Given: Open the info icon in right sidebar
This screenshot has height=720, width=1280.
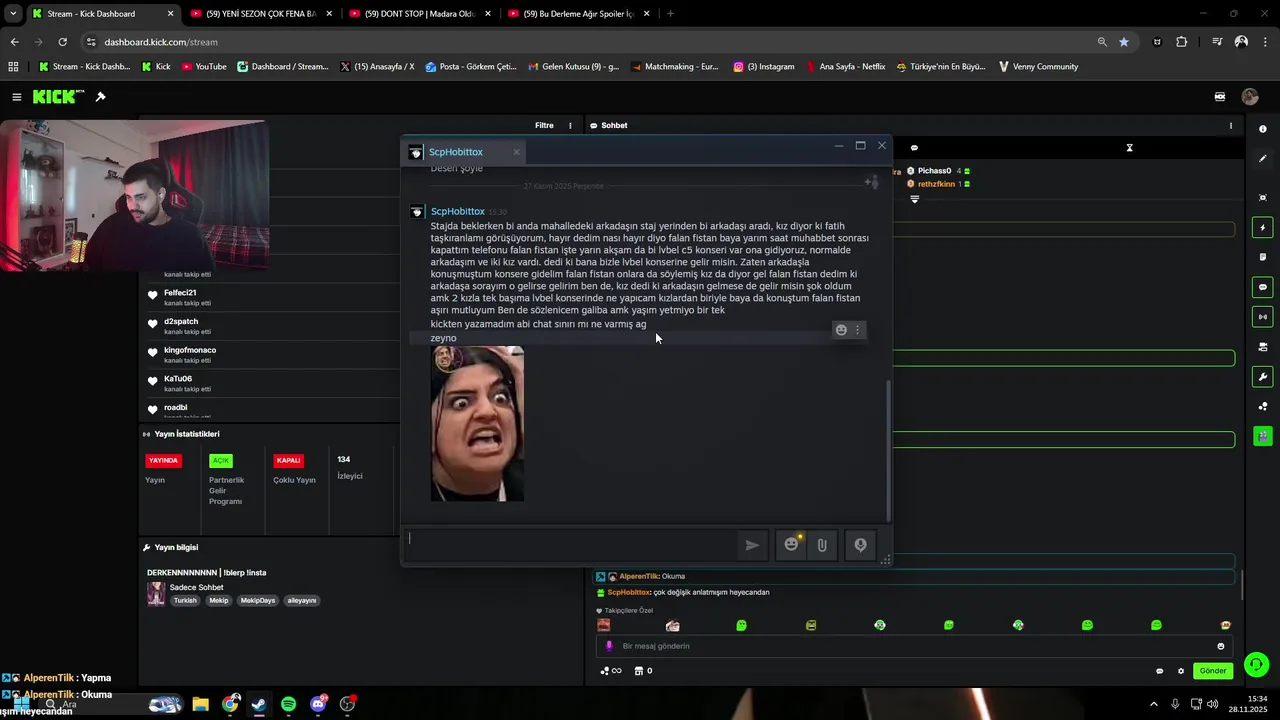Looking at the screenshot, I should [x=1263, y=129].
